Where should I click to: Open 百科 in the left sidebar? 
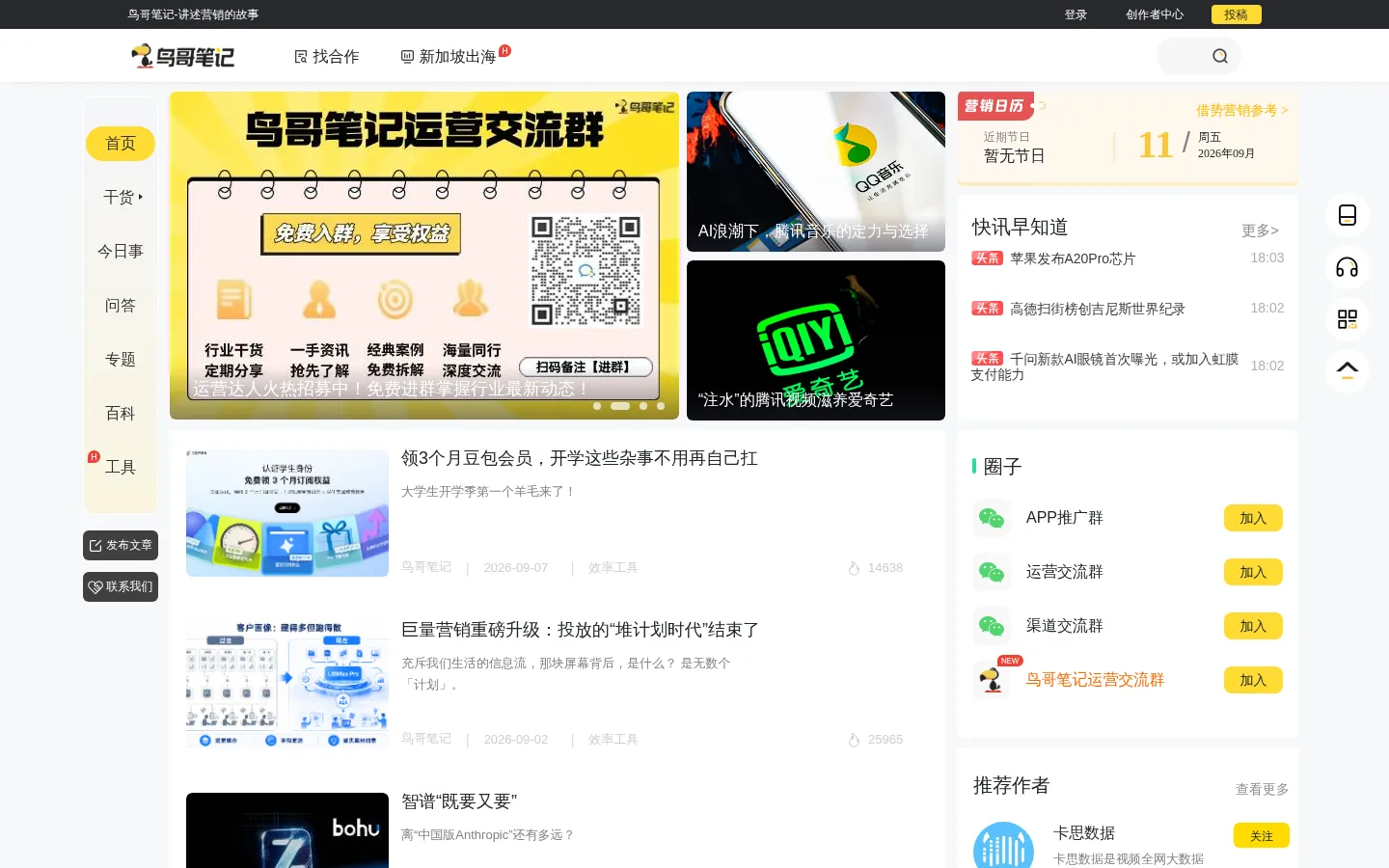coord(121,414)
